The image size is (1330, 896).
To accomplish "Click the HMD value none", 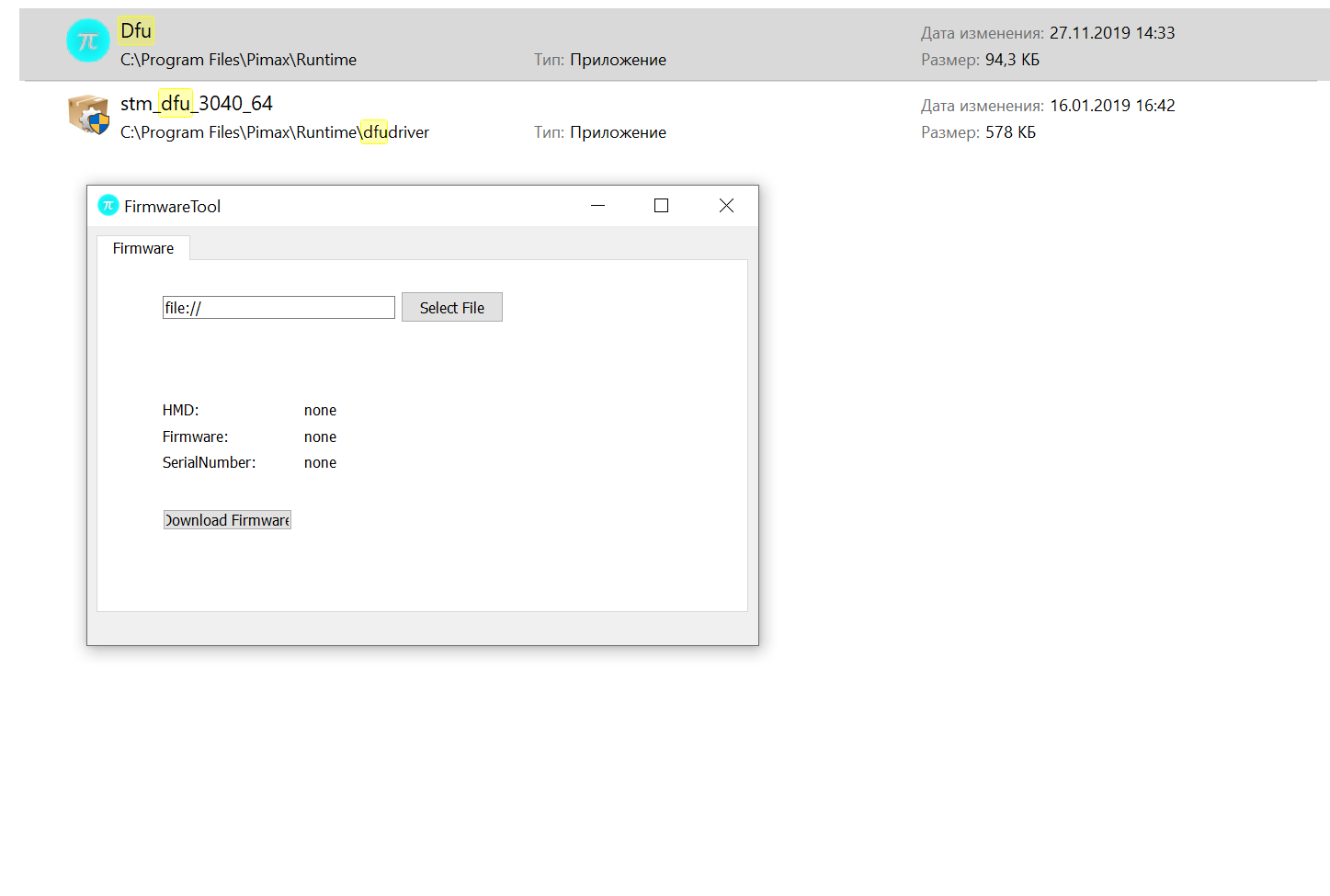I will [320, 411].
